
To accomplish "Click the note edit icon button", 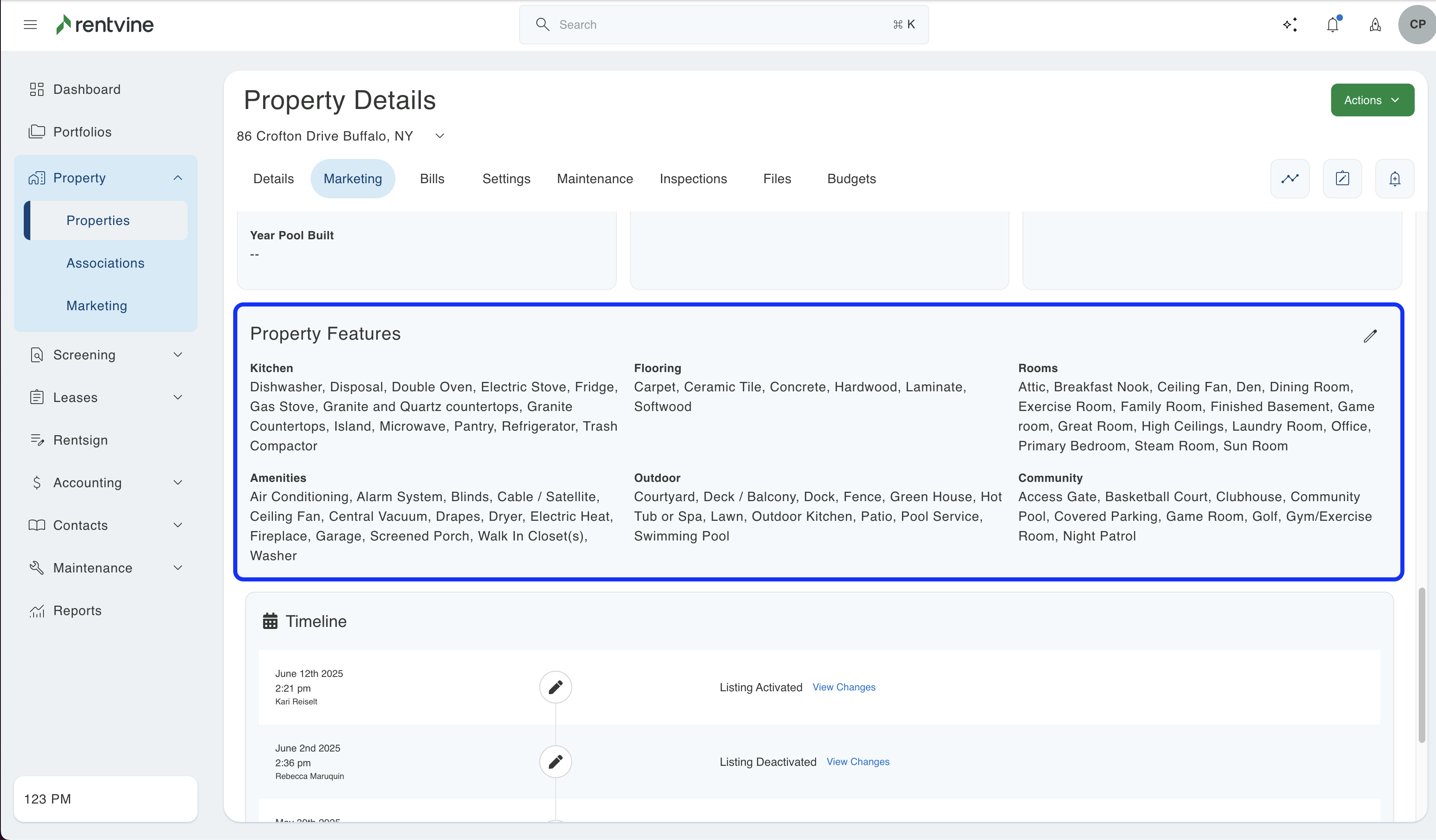I will click(1342, 178).
